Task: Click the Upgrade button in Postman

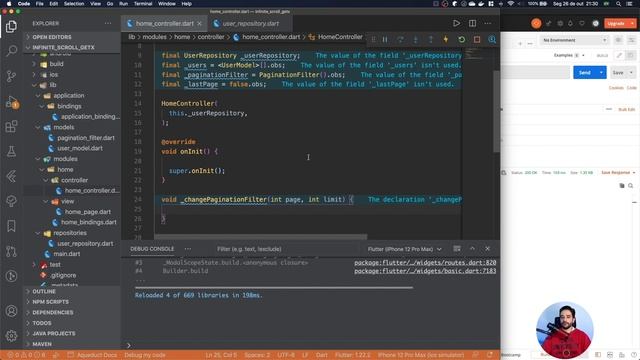Action: point(616,23)
